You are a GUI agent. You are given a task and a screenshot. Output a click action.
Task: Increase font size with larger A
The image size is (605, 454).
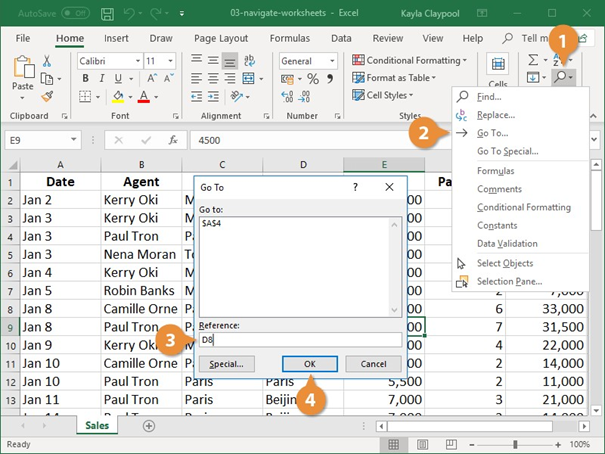coord(152,79)
